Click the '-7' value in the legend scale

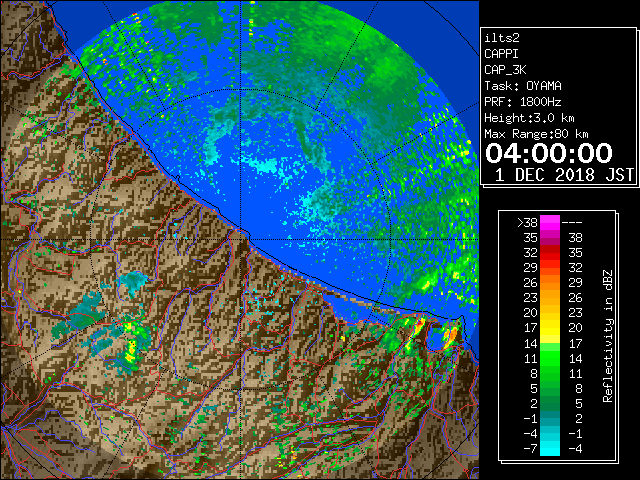(x=530, y=448)
